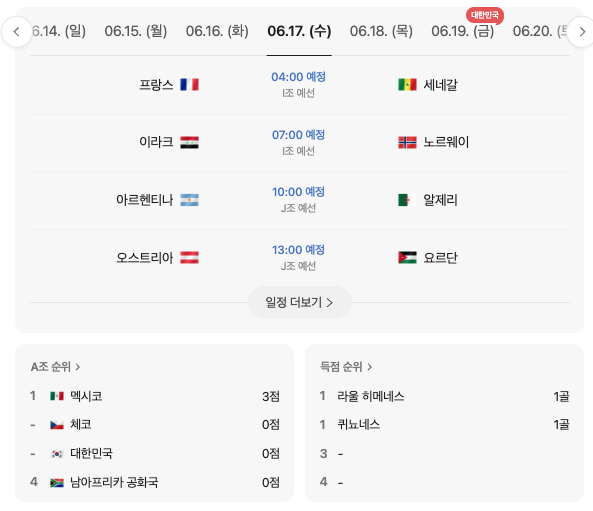The height and width of the screenshot is (511, 593).
Task: Click the Argentina flag icon
Action: (x=189, y=200)
